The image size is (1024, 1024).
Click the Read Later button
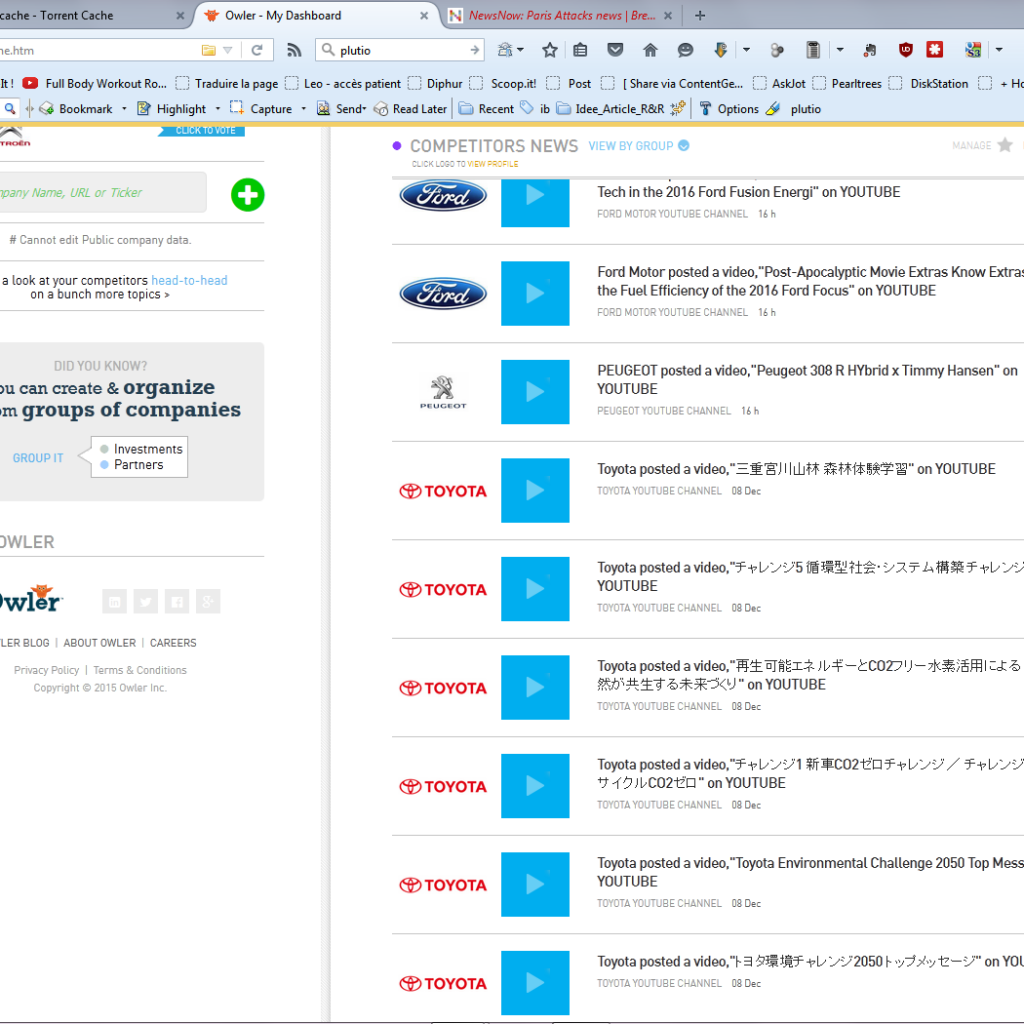[x=410, y=109]
